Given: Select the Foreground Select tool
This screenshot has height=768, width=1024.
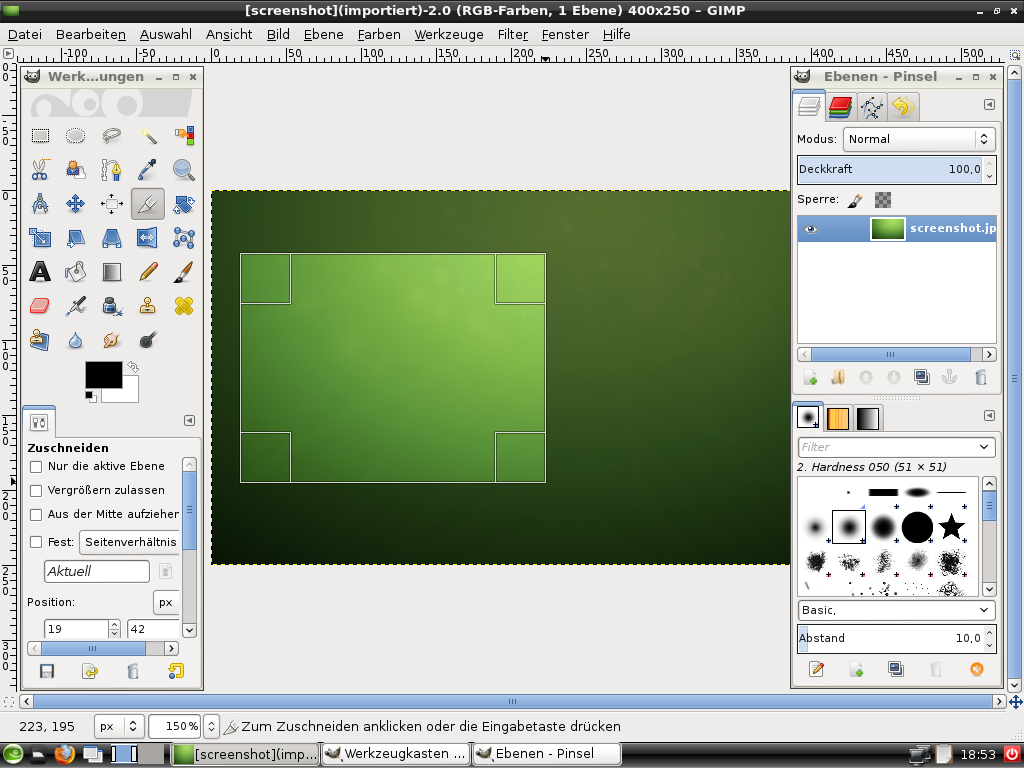Looking at the screenshot, I should pos(76,170).
